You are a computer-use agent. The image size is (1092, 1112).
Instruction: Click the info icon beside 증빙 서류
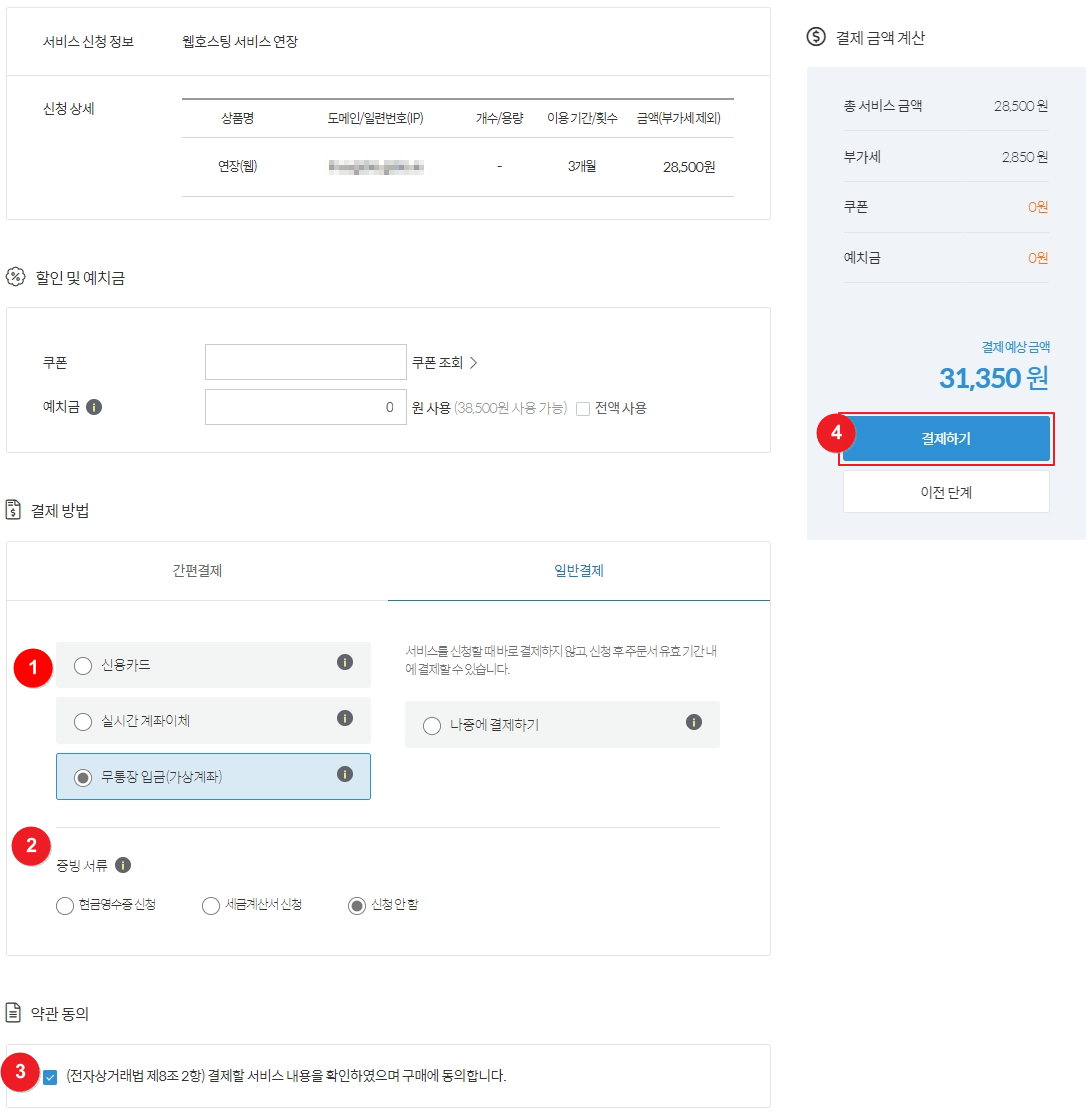point(123,865)
